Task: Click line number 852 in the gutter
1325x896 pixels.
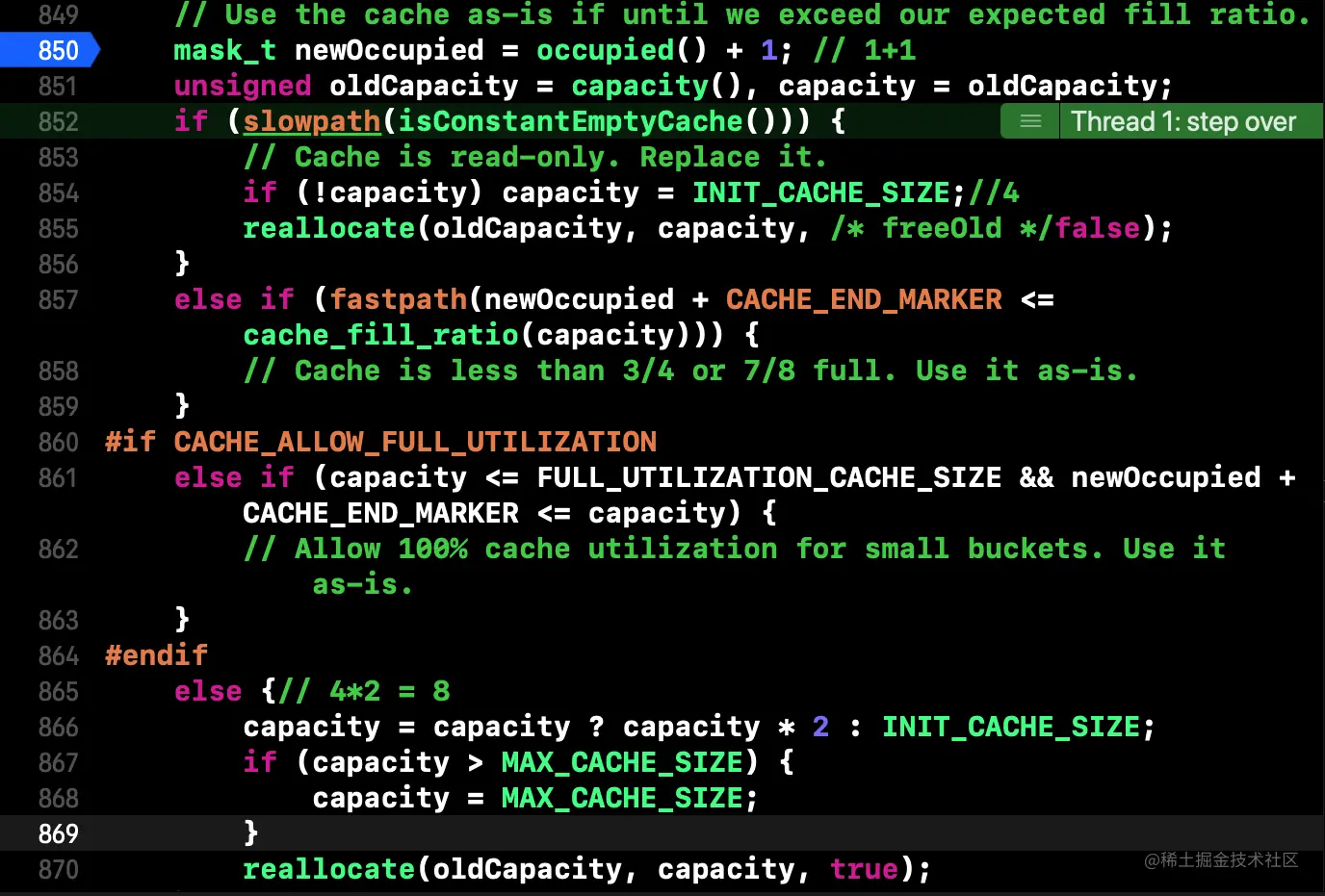Action: 58,121
